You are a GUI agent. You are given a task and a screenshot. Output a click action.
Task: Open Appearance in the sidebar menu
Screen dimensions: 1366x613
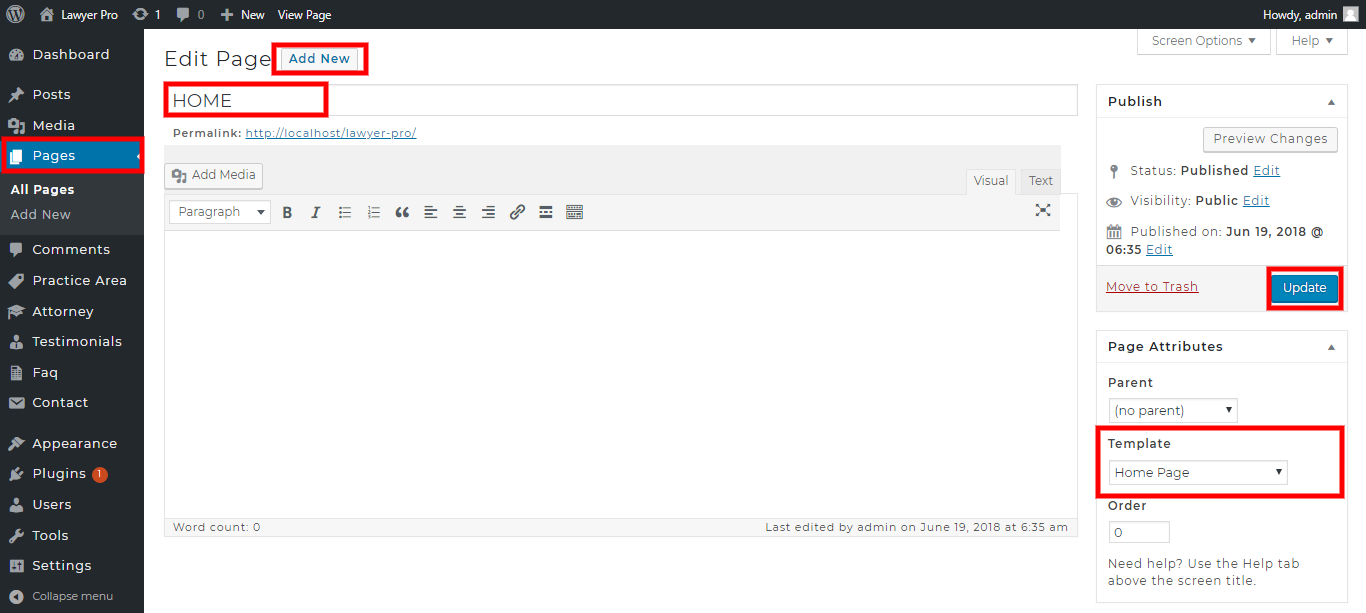[x=74, y=443]
